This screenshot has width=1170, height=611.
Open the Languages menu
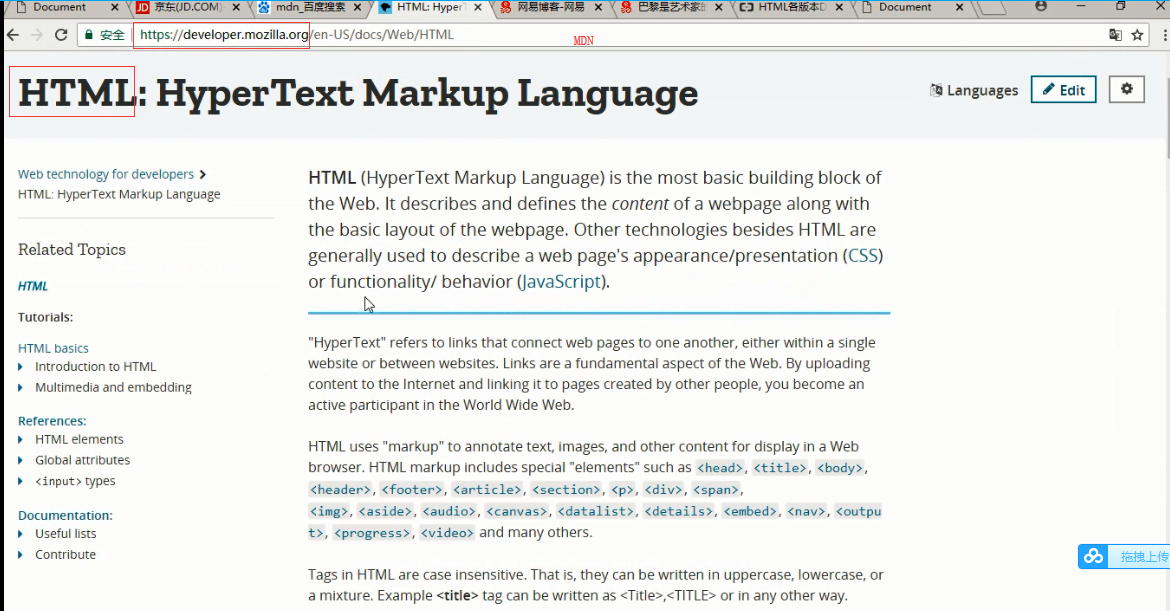[974, 90]
